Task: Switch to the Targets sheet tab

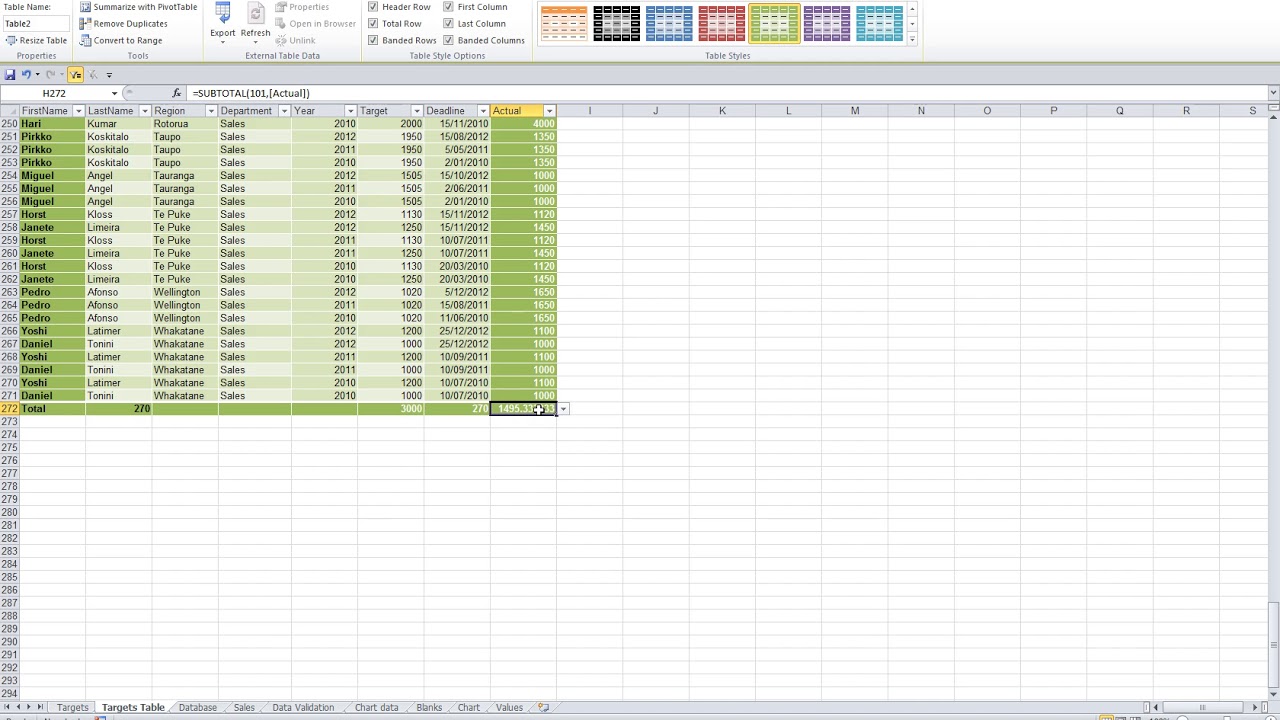Action: coord(72,708)
